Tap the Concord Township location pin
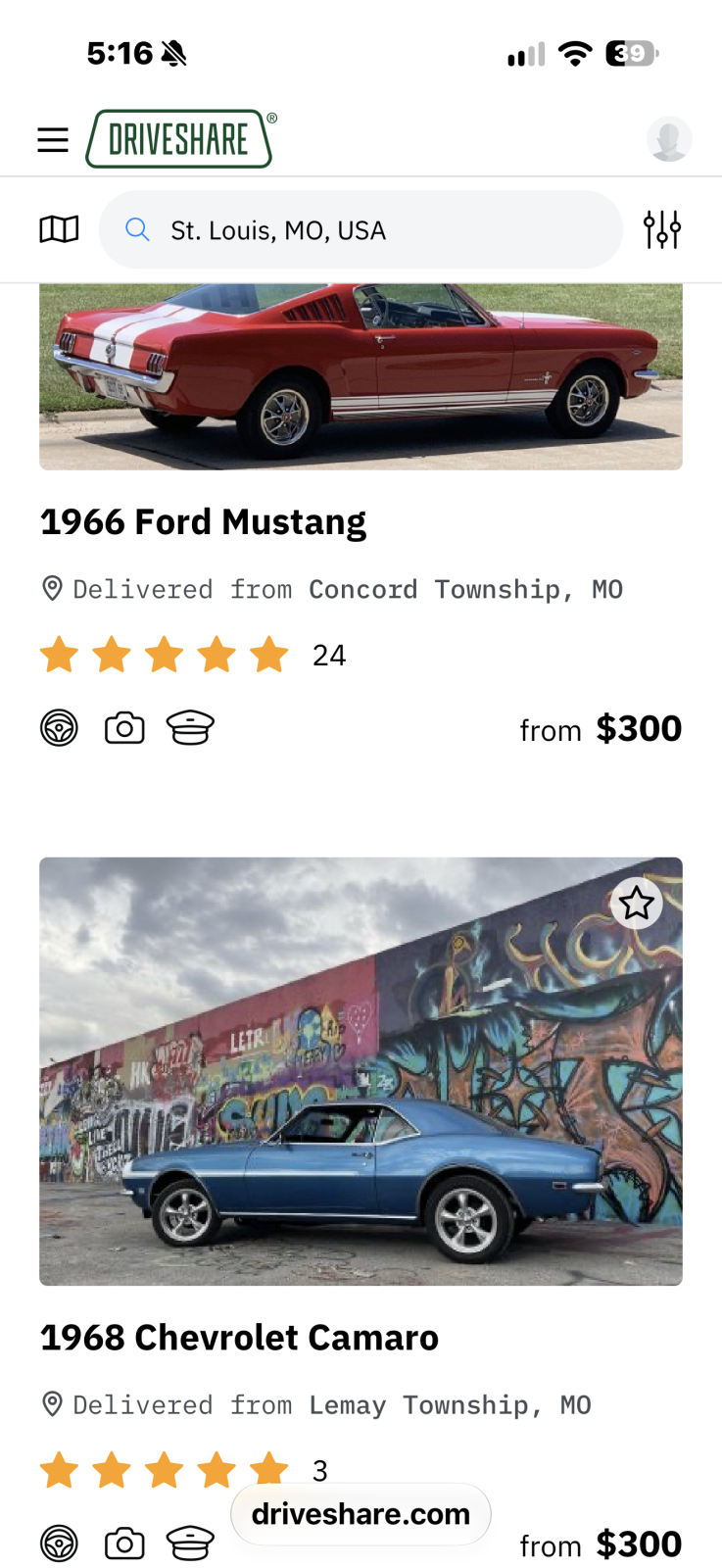This screenshot has width=722, height=1568. pos(53,589)
